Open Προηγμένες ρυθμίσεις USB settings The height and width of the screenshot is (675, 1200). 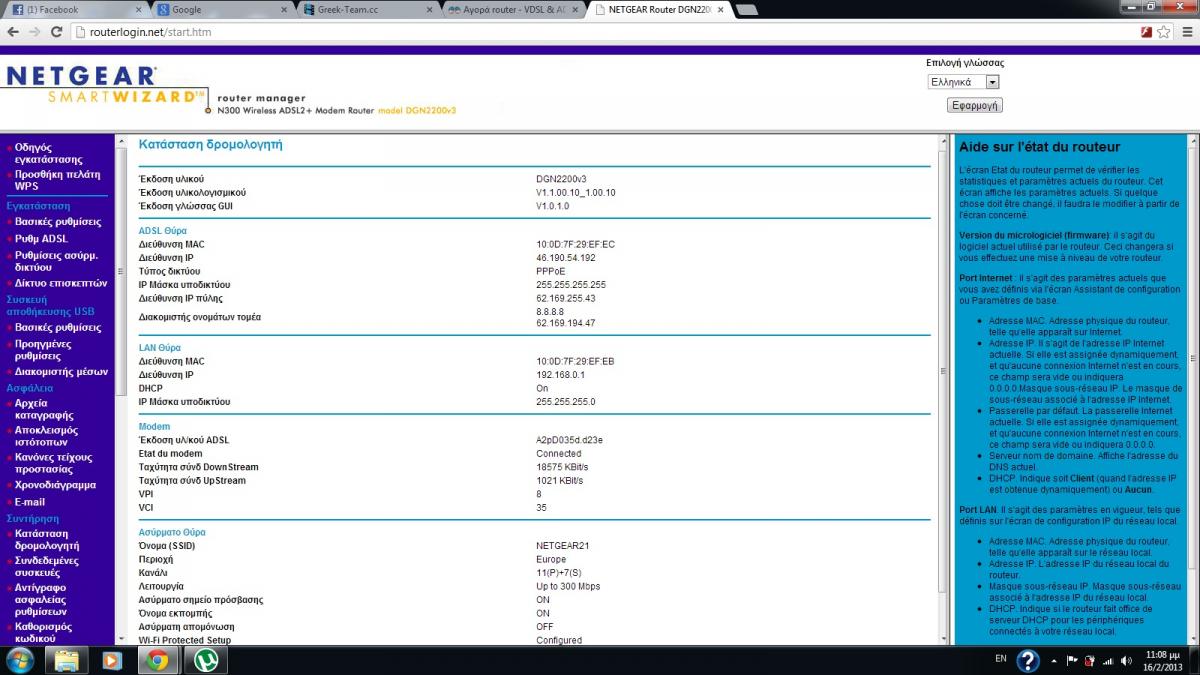click(43, 349)
